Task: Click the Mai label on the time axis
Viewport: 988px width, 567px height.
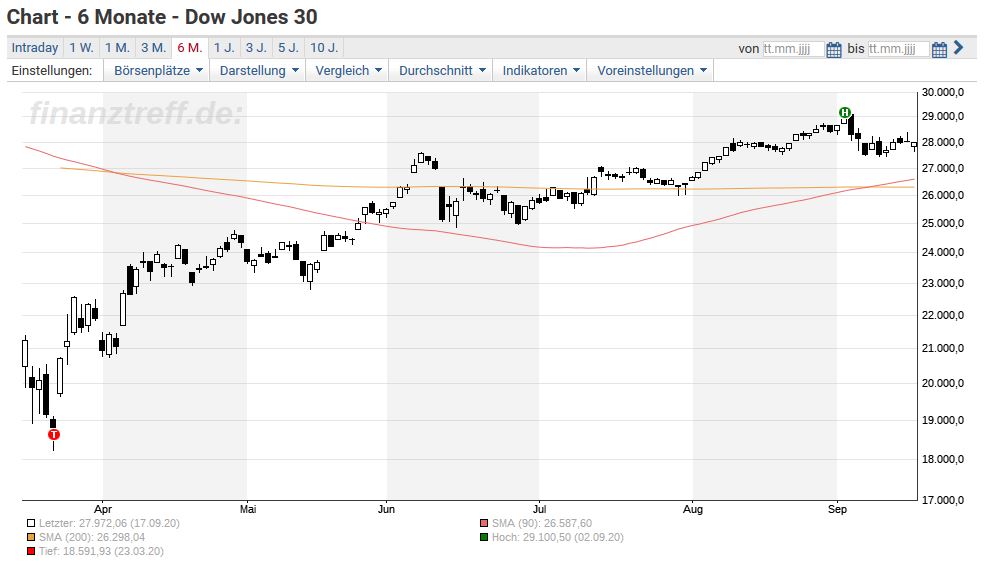Action: [248, 509]
